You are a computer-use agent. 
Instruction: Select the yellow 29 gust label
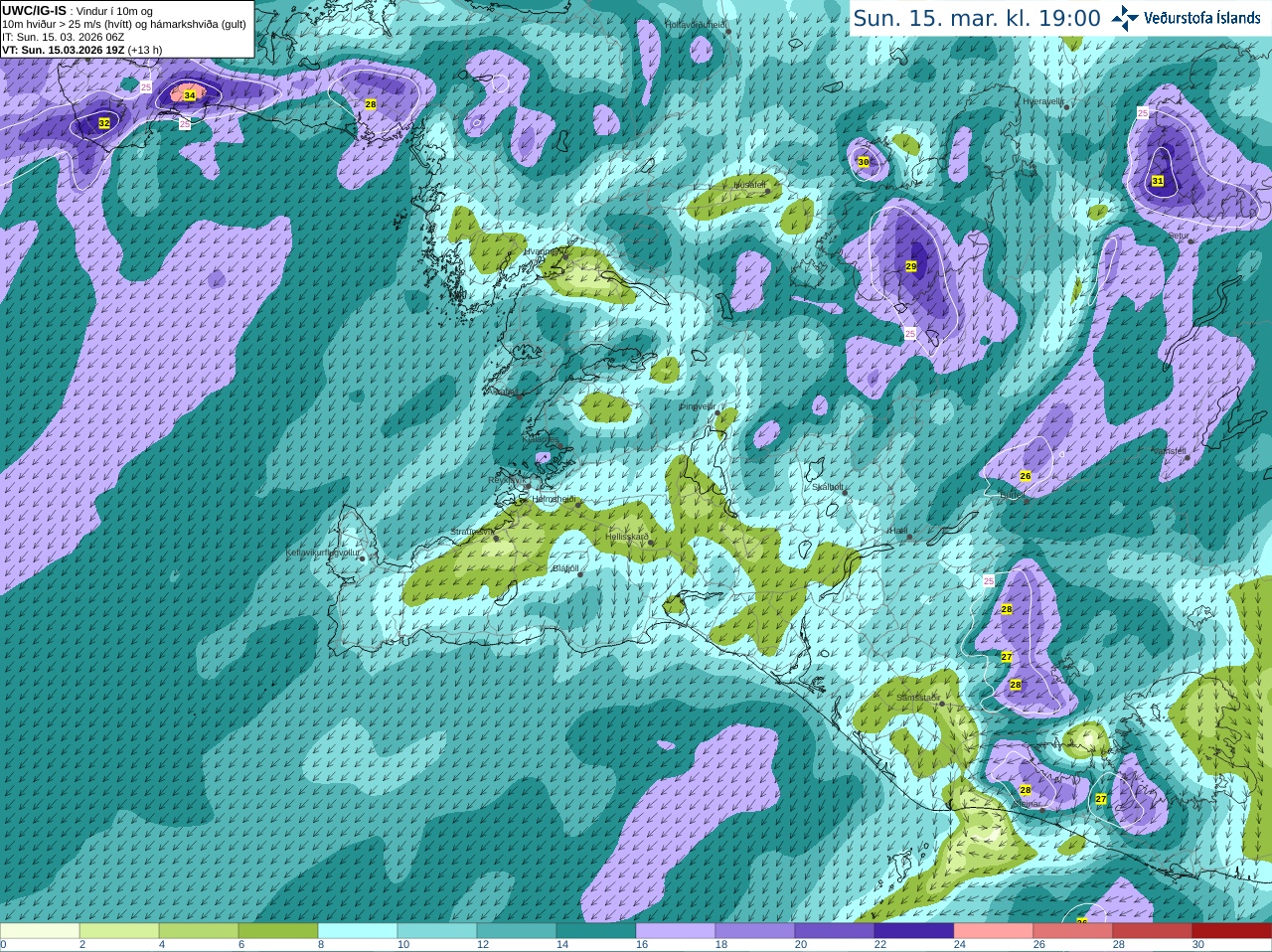pos(911,266)
